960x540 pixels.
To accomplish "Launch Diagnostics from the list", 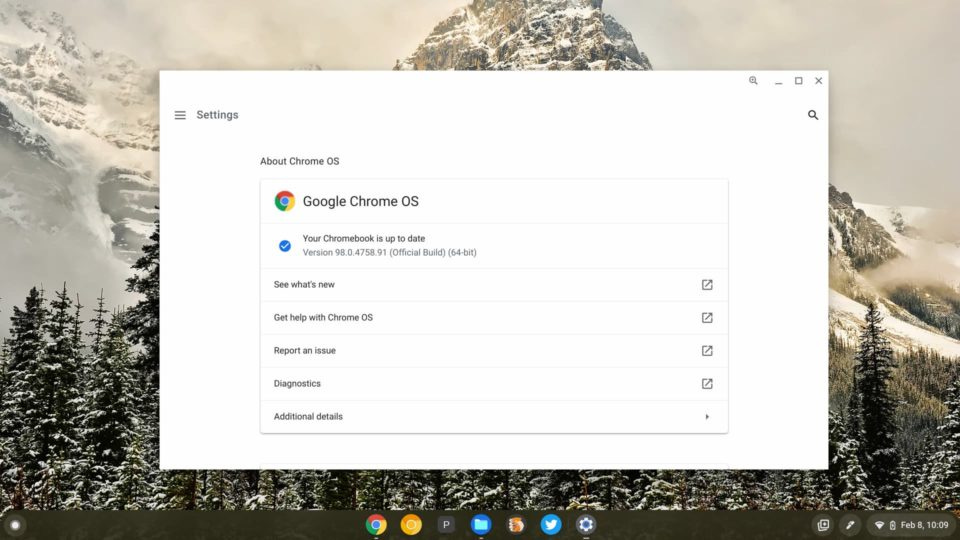I will coord(494,384).
